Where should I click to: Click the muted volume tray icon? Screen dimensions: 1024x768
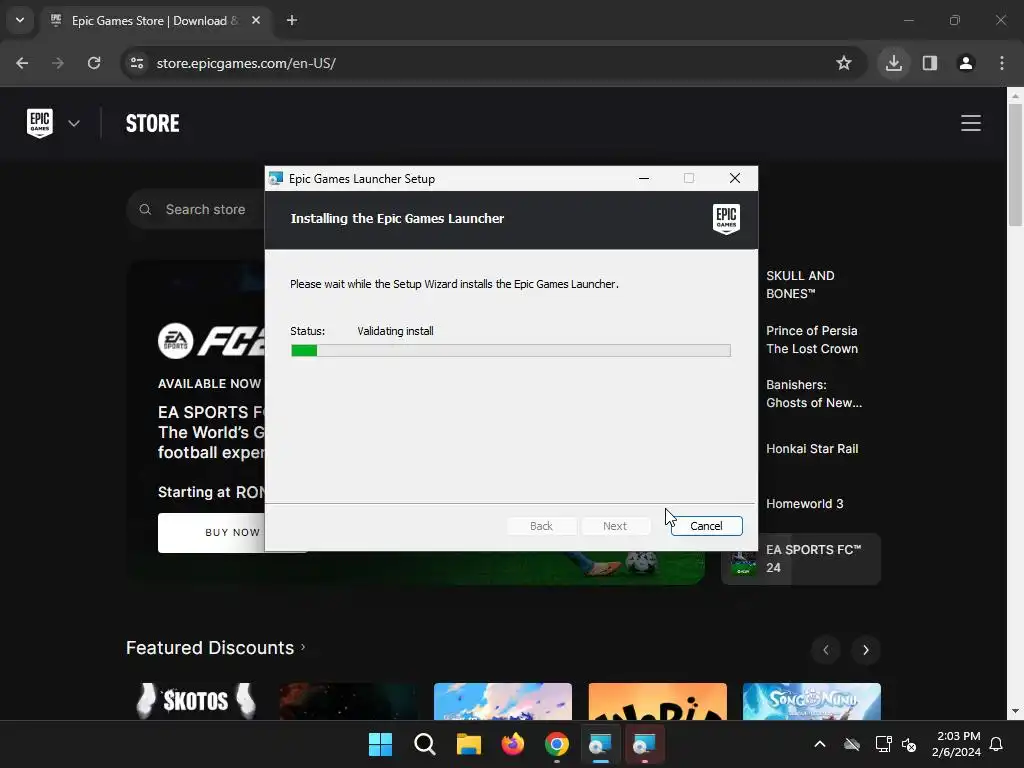click(908, 744)
